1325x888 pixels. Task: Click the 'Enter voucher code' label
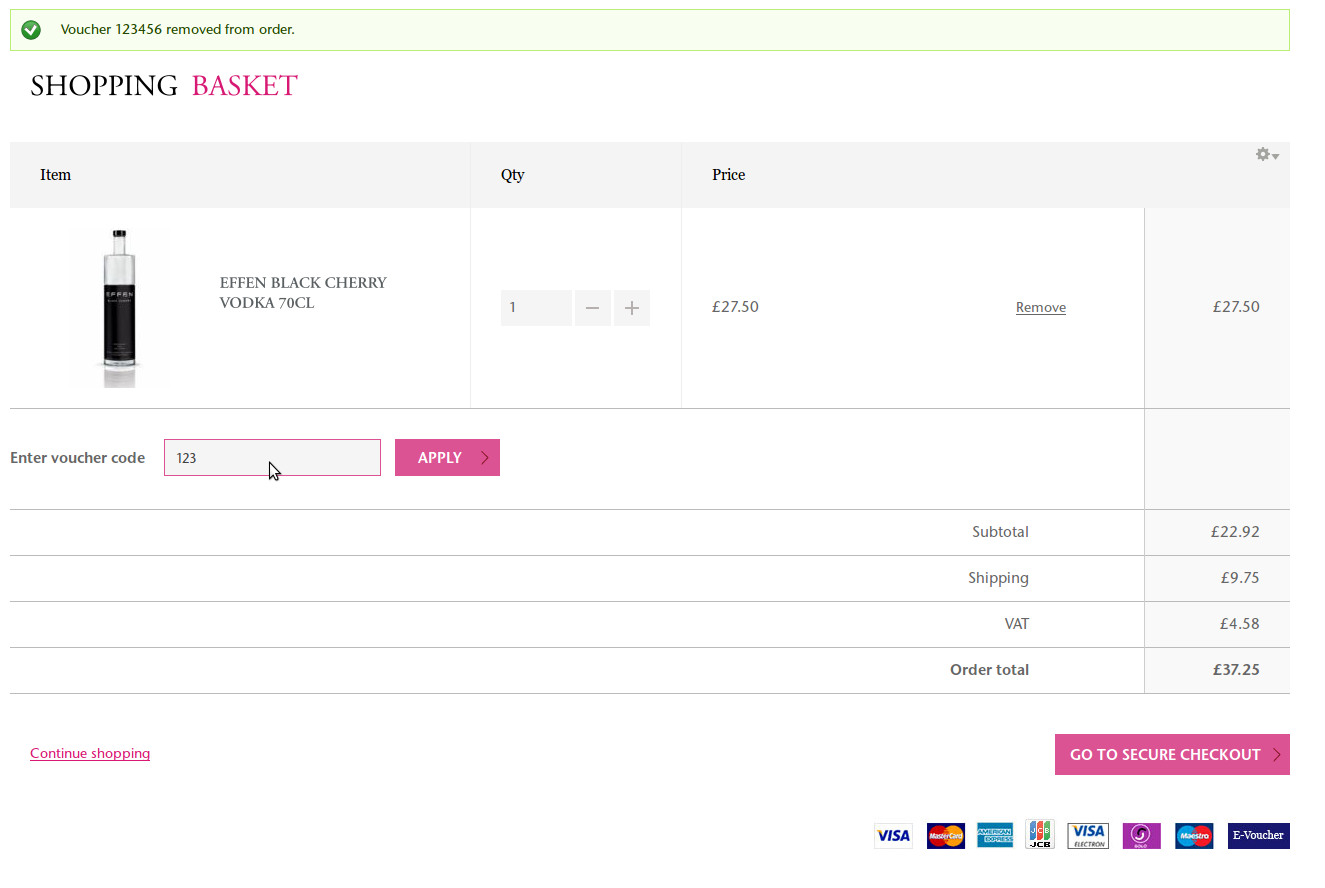click(77, 458)
